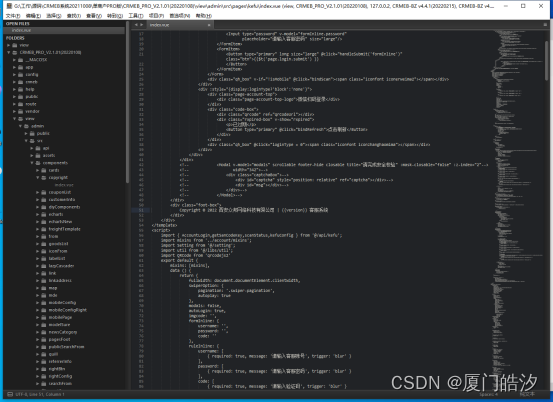
Task: Click the Sublime Text icon in title bar
Action: pyautogui.click(x=9, y=6)
